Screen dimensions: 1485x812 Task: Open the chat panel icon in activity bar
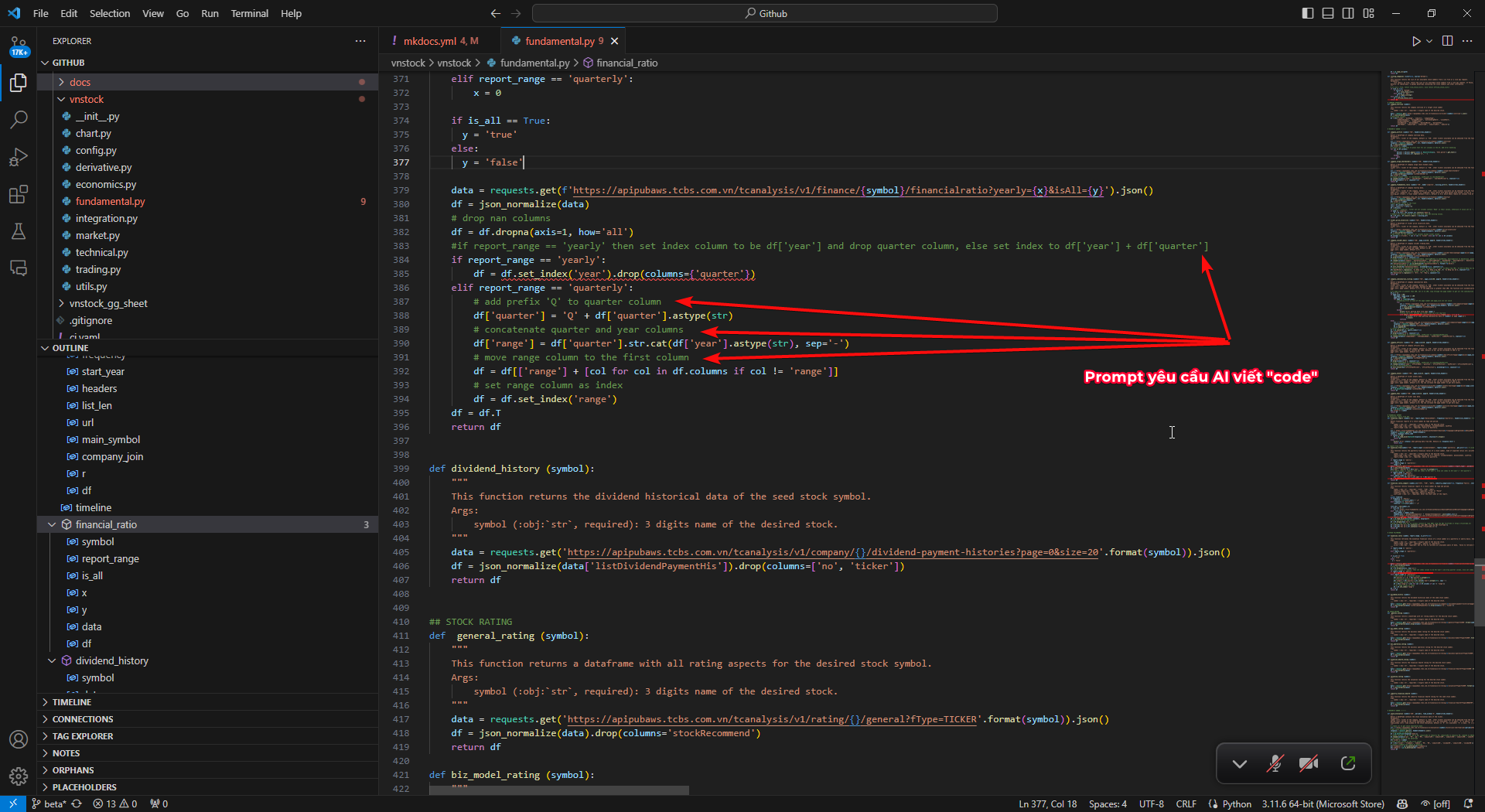[x=19, y=268]
